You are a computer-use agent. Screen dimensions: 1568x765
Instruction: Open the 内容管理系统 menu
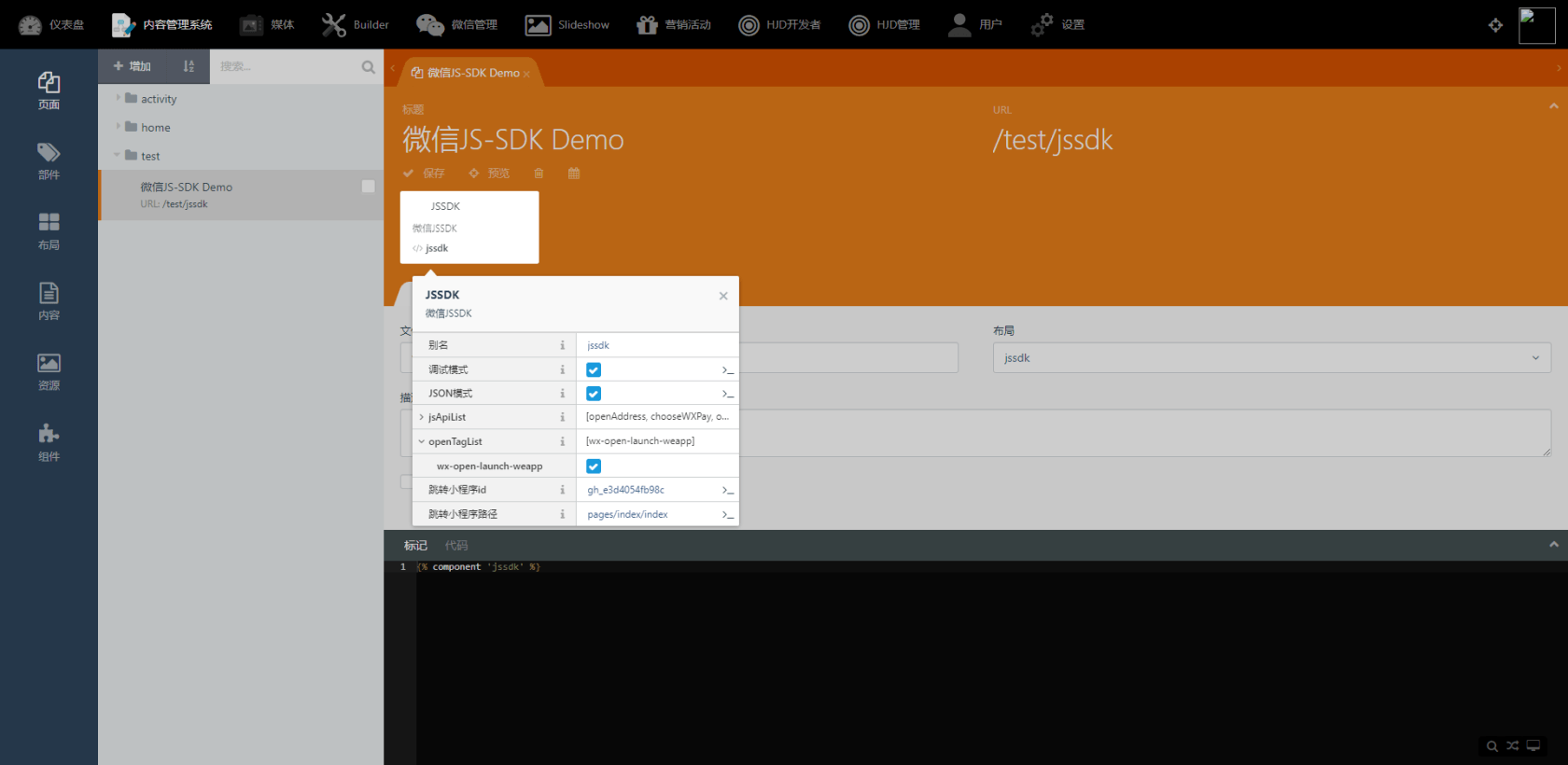click(161, 25)
